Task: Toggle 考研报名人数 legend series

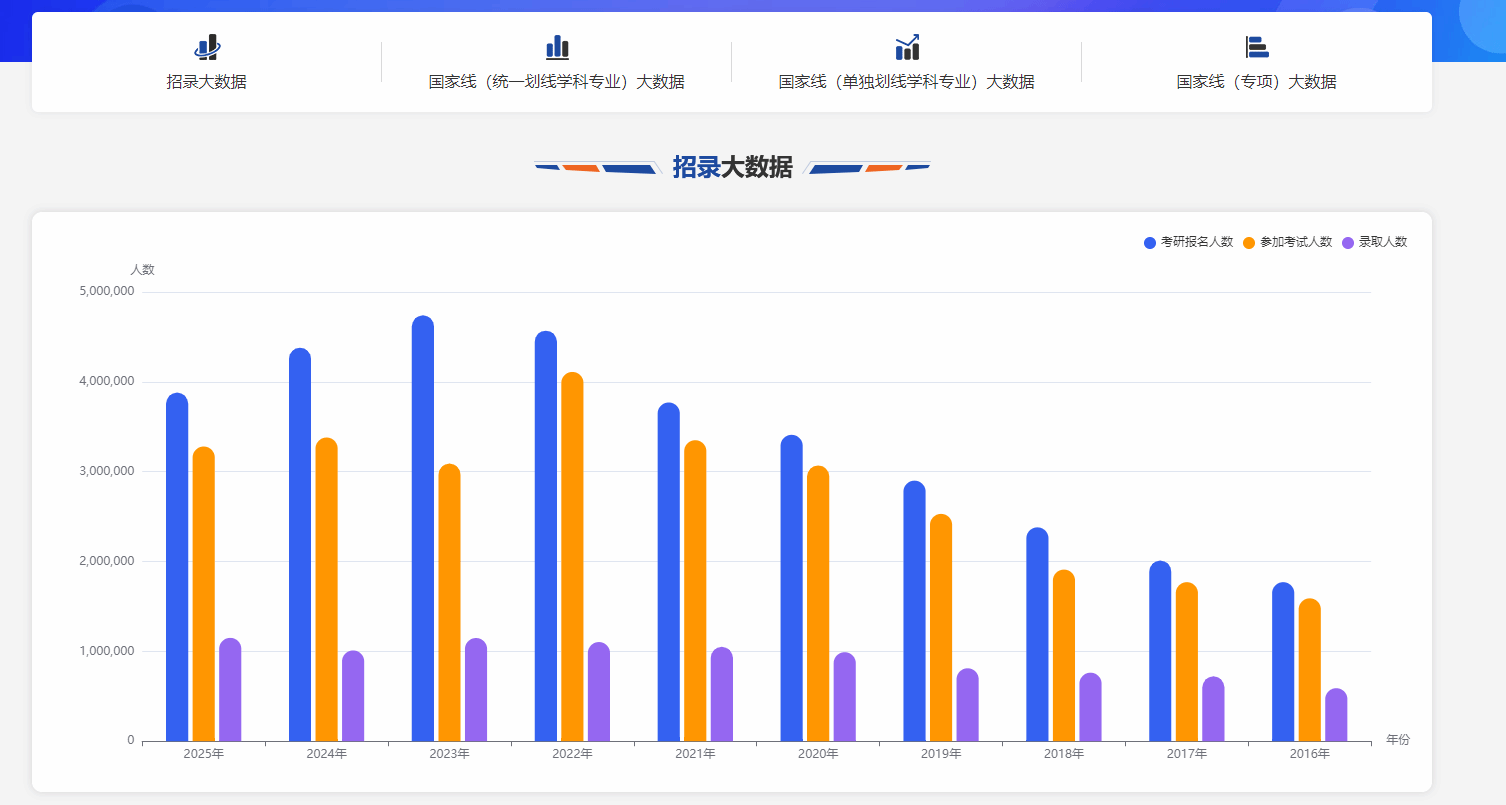Action: (x=1196, y=242)
